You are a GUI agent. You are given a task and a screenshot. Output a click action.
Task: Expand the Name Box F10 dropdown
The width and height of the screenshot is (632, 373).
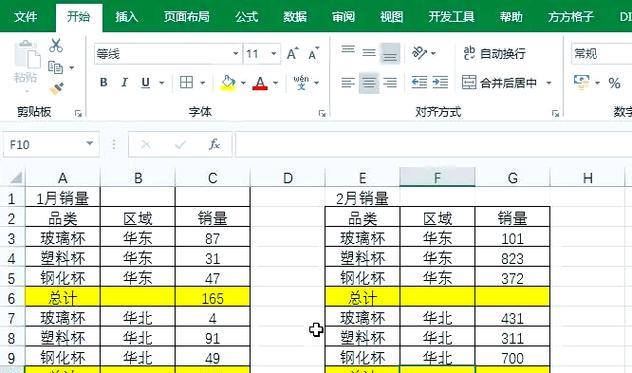pyautogui.click(x=89, y=144)
